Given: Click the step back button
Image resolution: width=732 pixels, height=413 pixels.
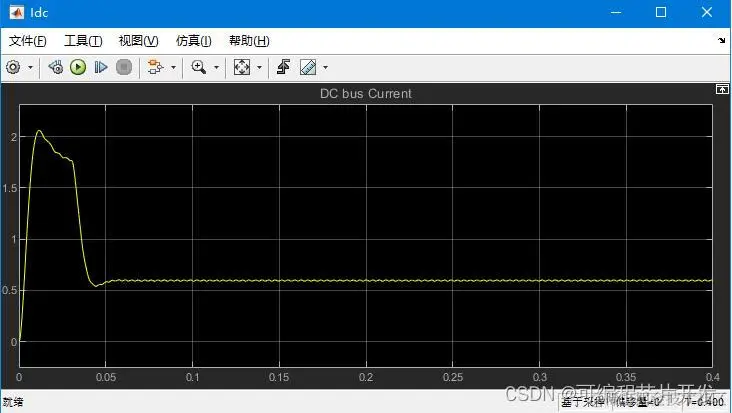Looking at the screenshot, I should (x=56, y=67).
